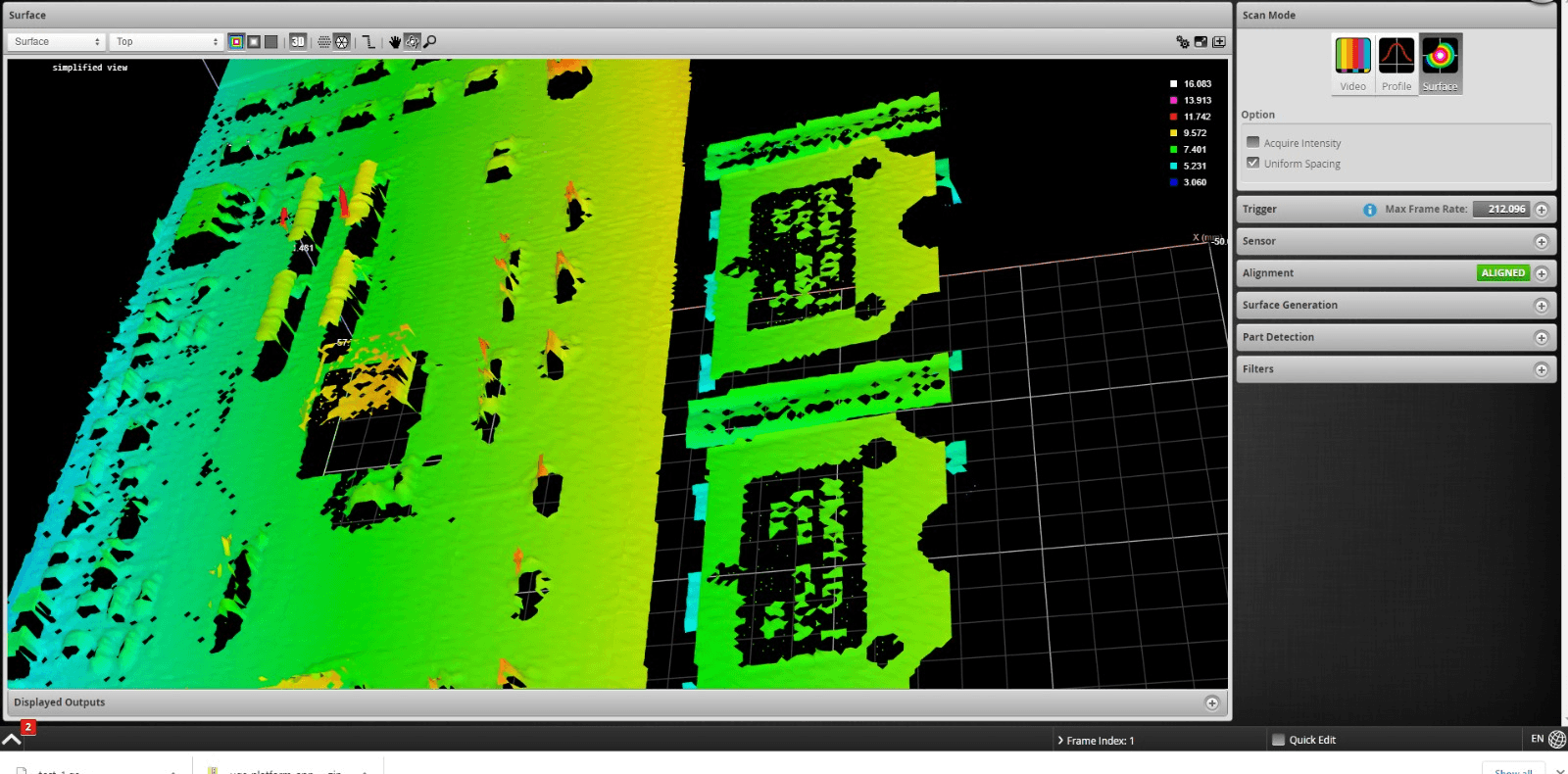The image size is (1568, 774).
Task: Expand the Displayed Outputs section
Action: (1212, 702)
